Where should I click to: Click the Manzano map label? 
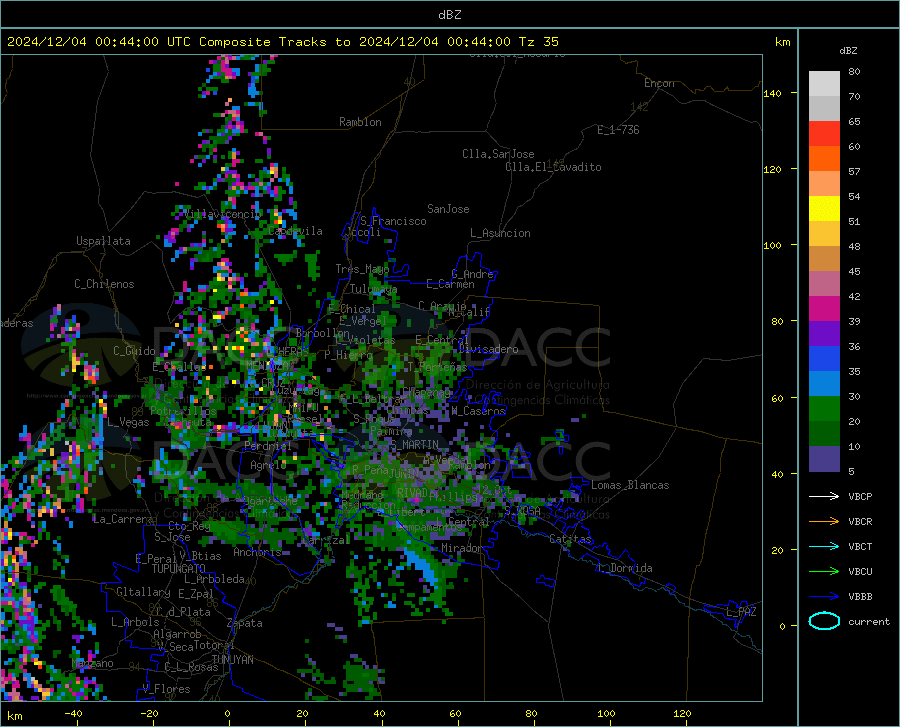[92, 663]
